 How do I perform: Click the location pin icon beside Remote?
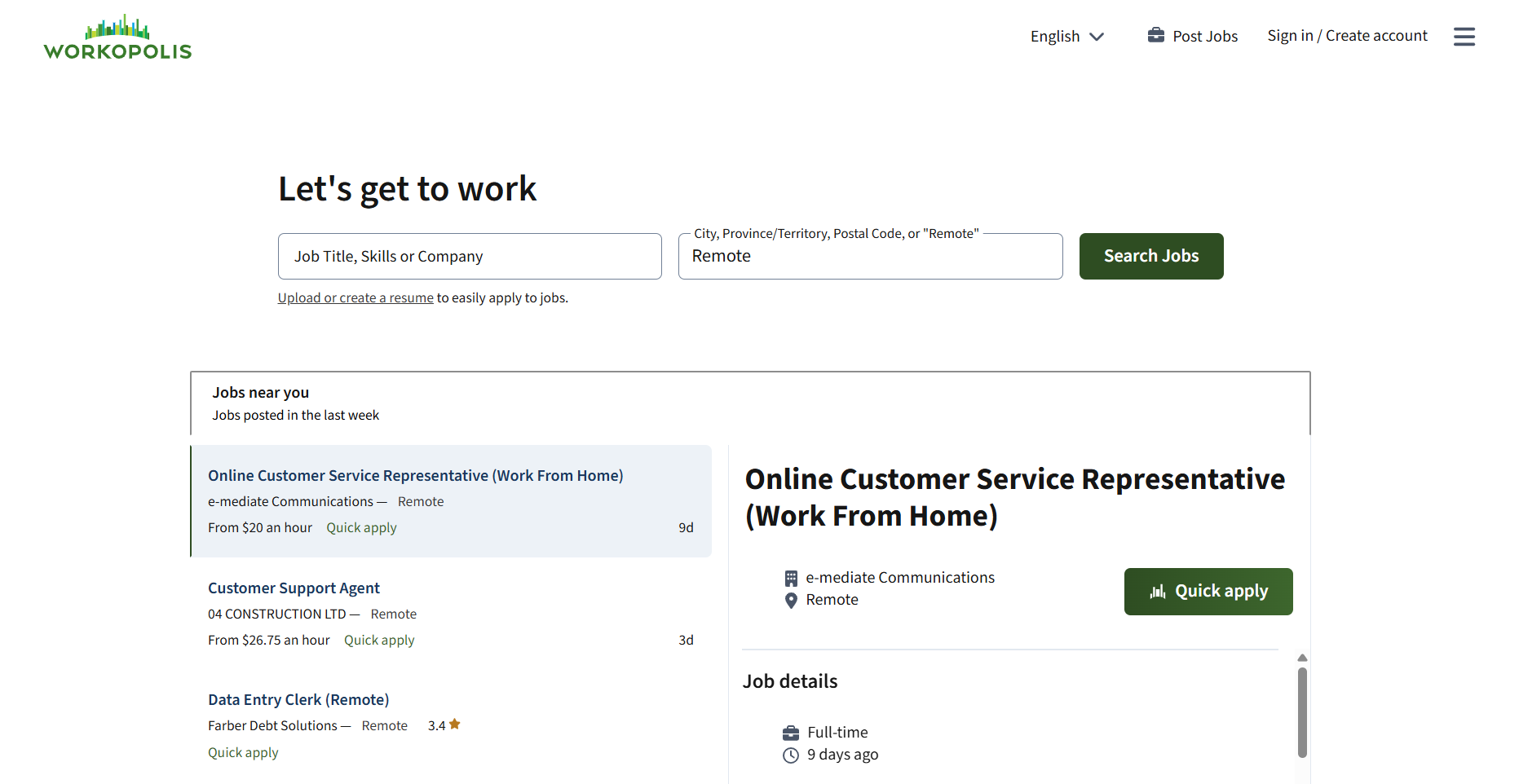pyautogui.click(x=790, y=601)
